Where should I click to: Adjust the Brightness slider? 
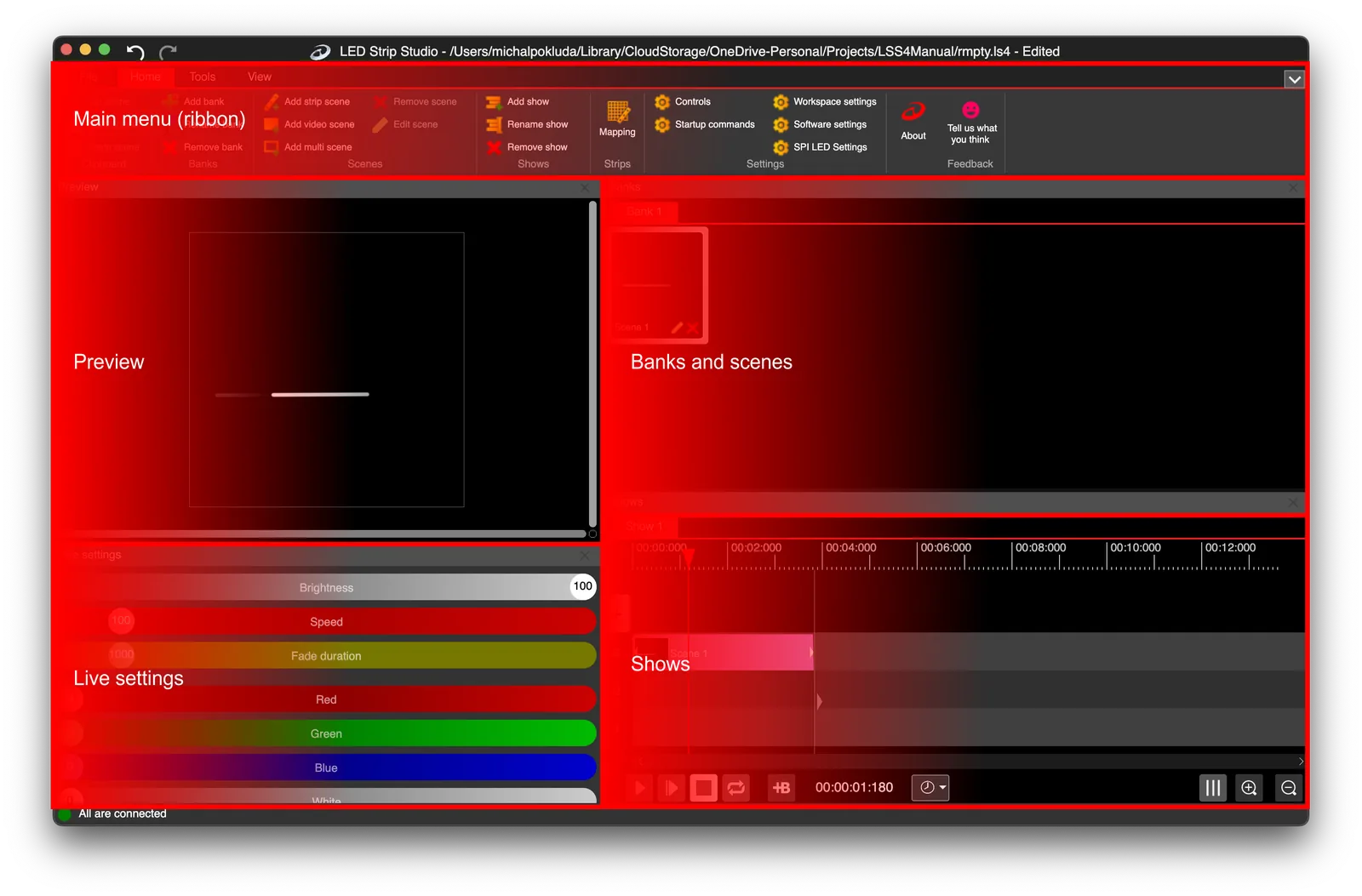tap(327, 587)
